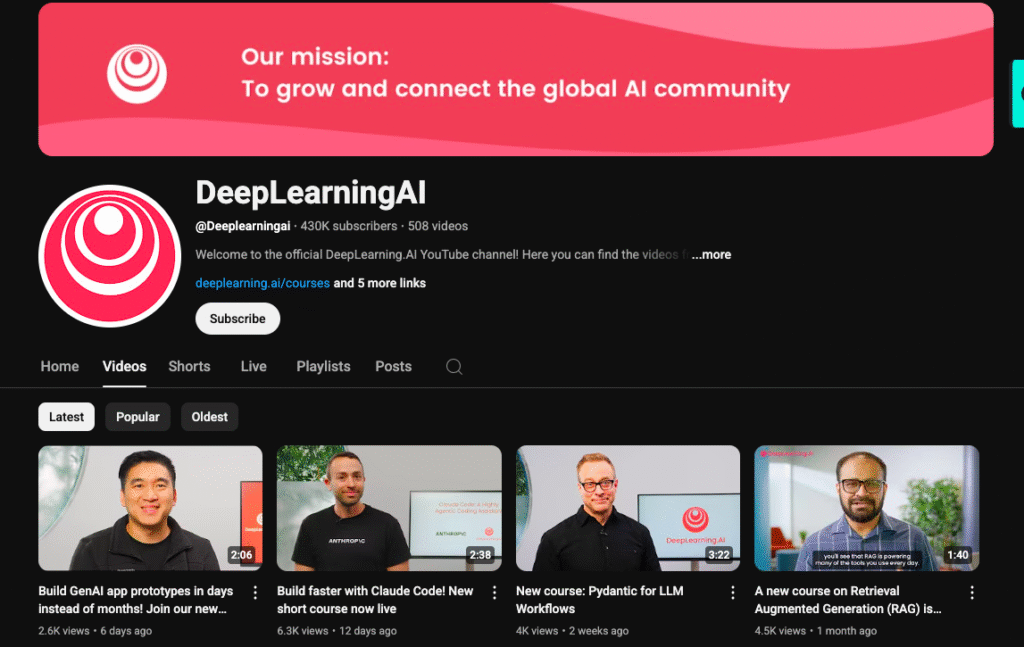Click the DeepLearningAI channel name heading
This screenshot has height=647, width=1024.
click(311, 193)
